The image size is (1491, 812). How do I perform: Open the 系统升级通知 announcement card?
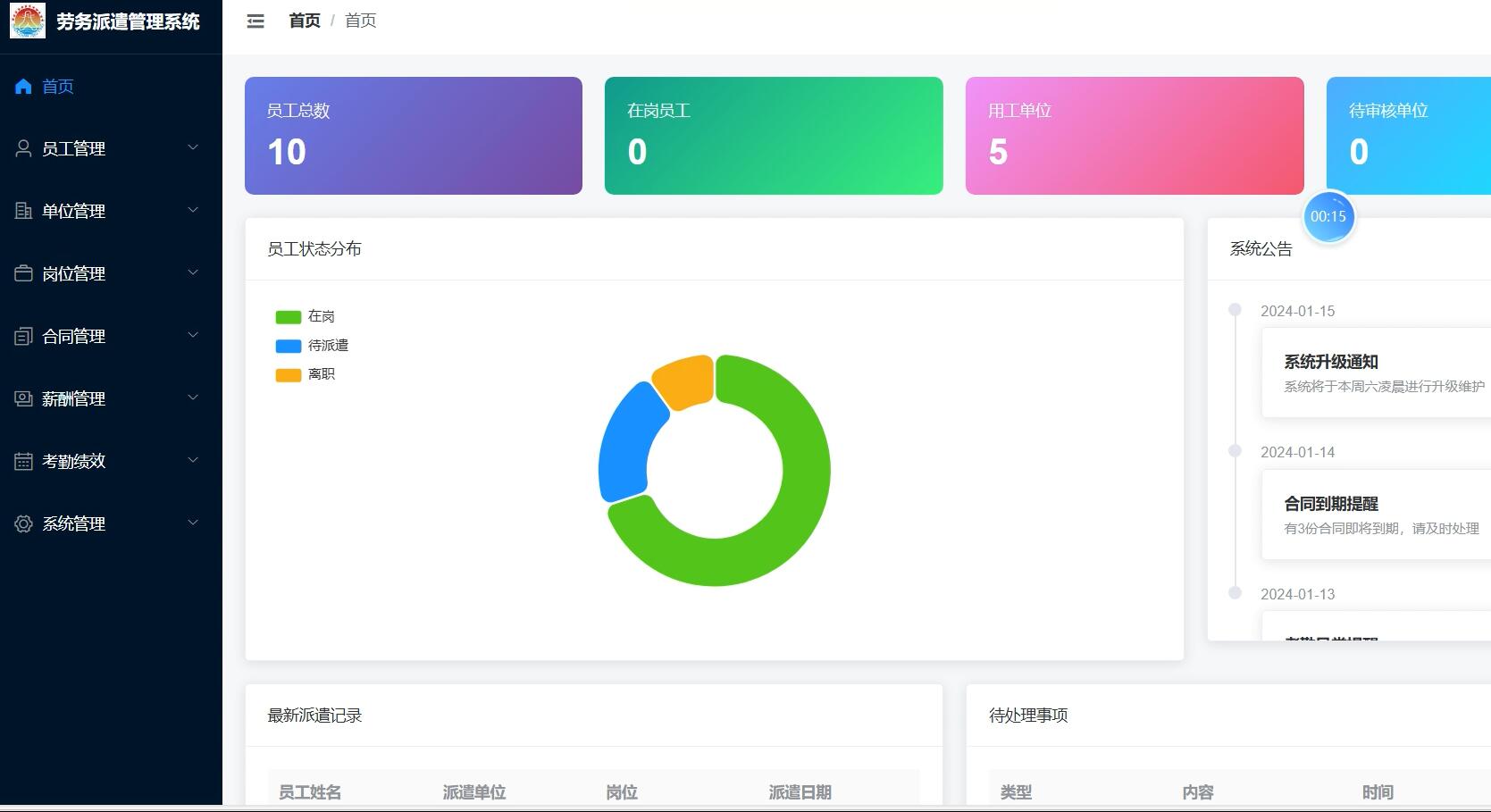[1376, 373]
